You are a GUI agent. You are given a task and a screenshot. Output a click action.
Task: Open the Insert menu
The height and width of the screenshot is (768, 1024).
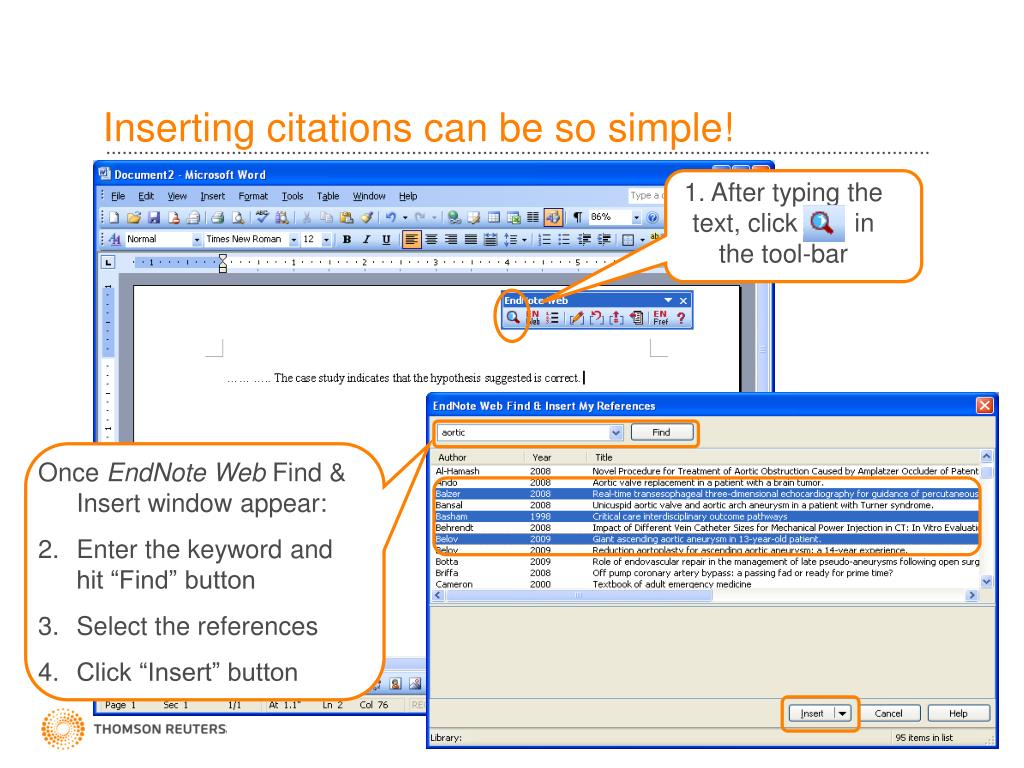coord(212,196)
